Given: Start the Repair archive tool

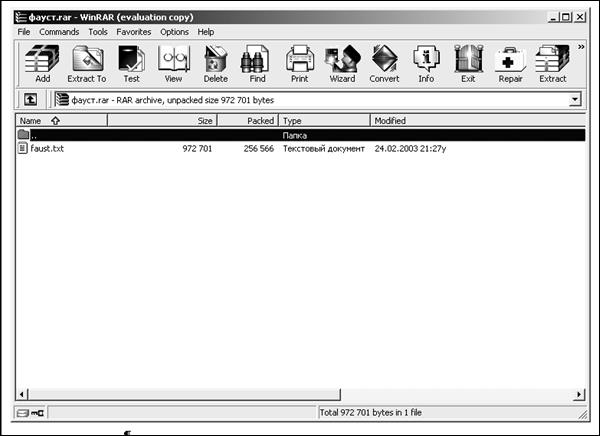Looking at the screenshot, I should 510,64.
